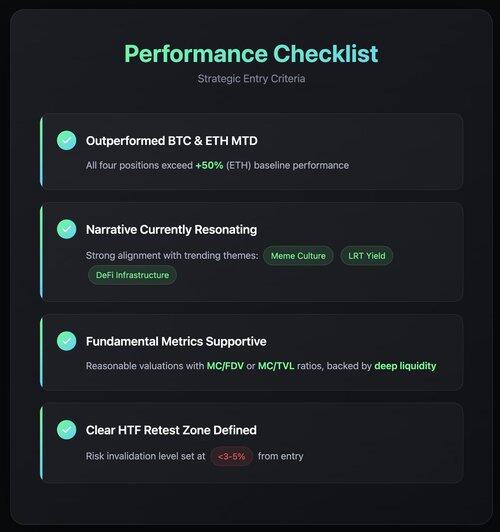Click the deep liquidity highlighted text
The image size is (500, 532).
405,366
